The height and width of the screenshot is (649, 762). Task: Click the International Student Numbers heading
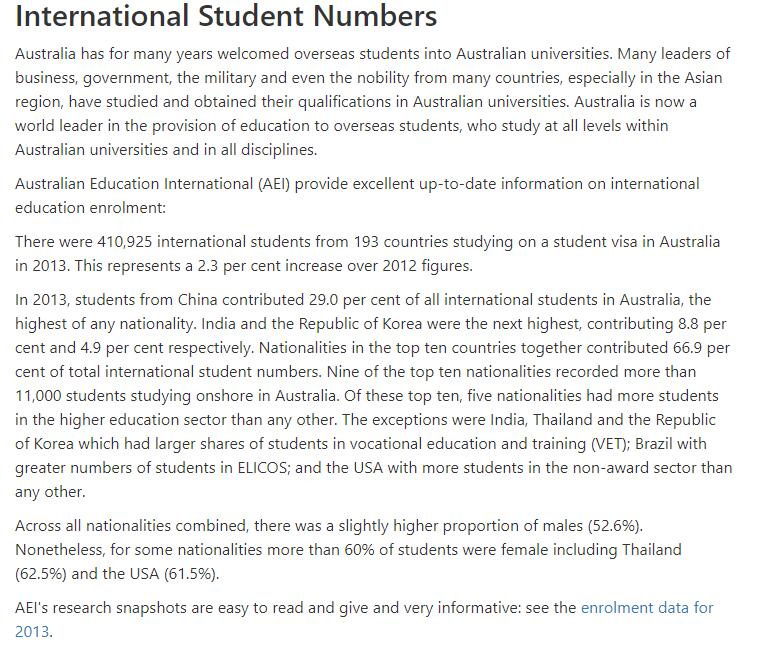point(226,17)
